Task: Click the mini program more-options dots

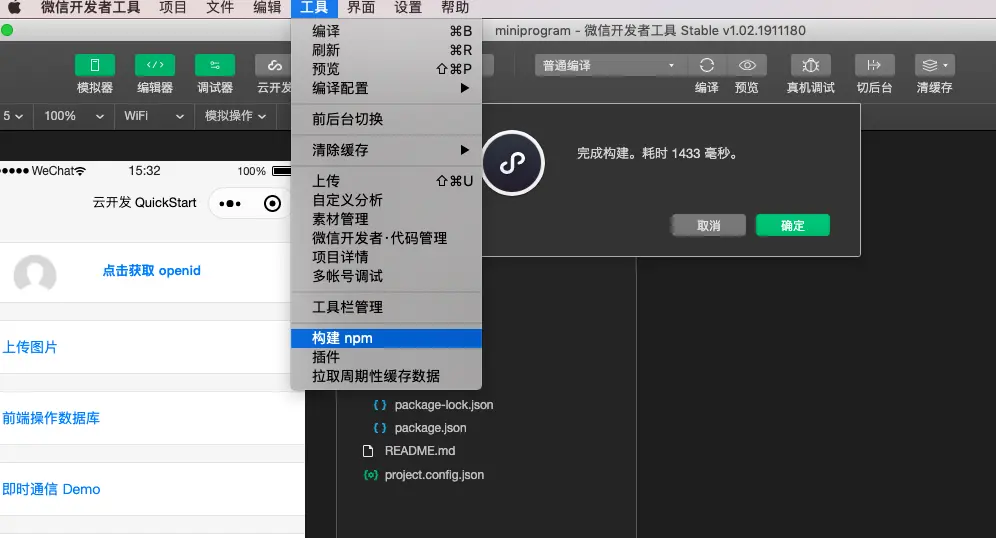Action: point(230,204)
